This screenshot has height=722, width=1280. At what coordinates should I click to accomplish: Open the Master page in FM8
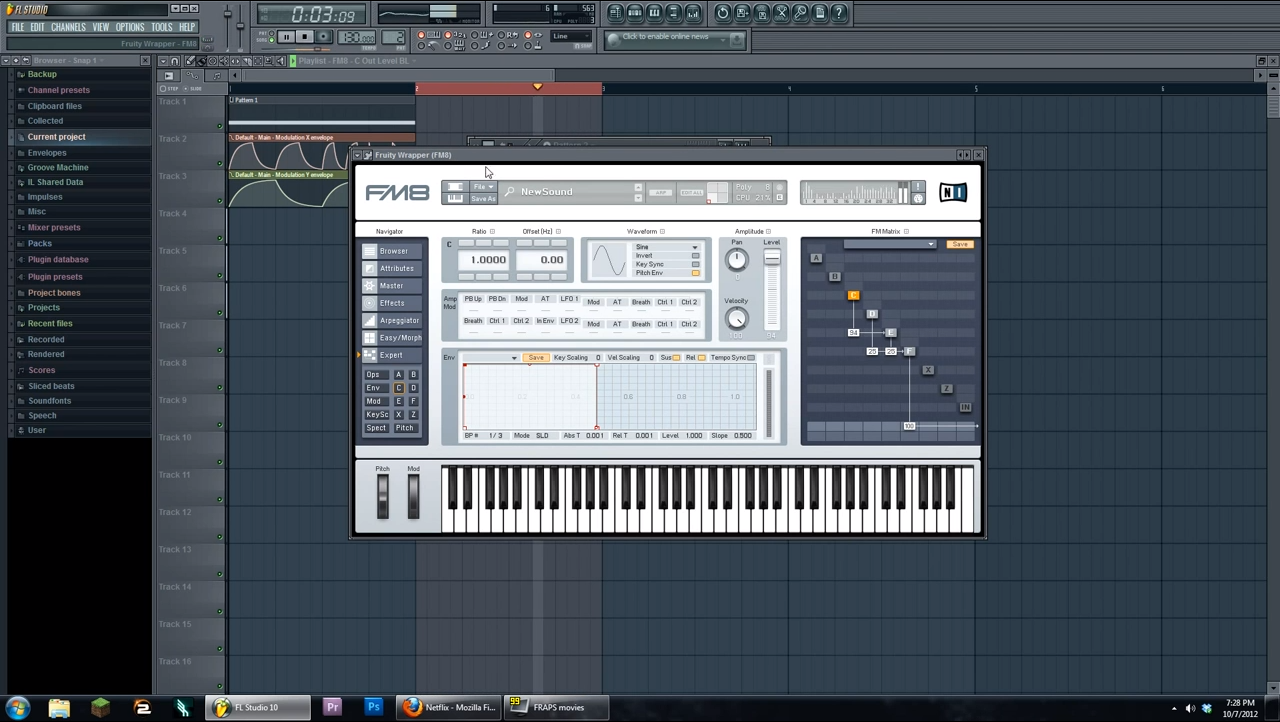coord(394,286)
